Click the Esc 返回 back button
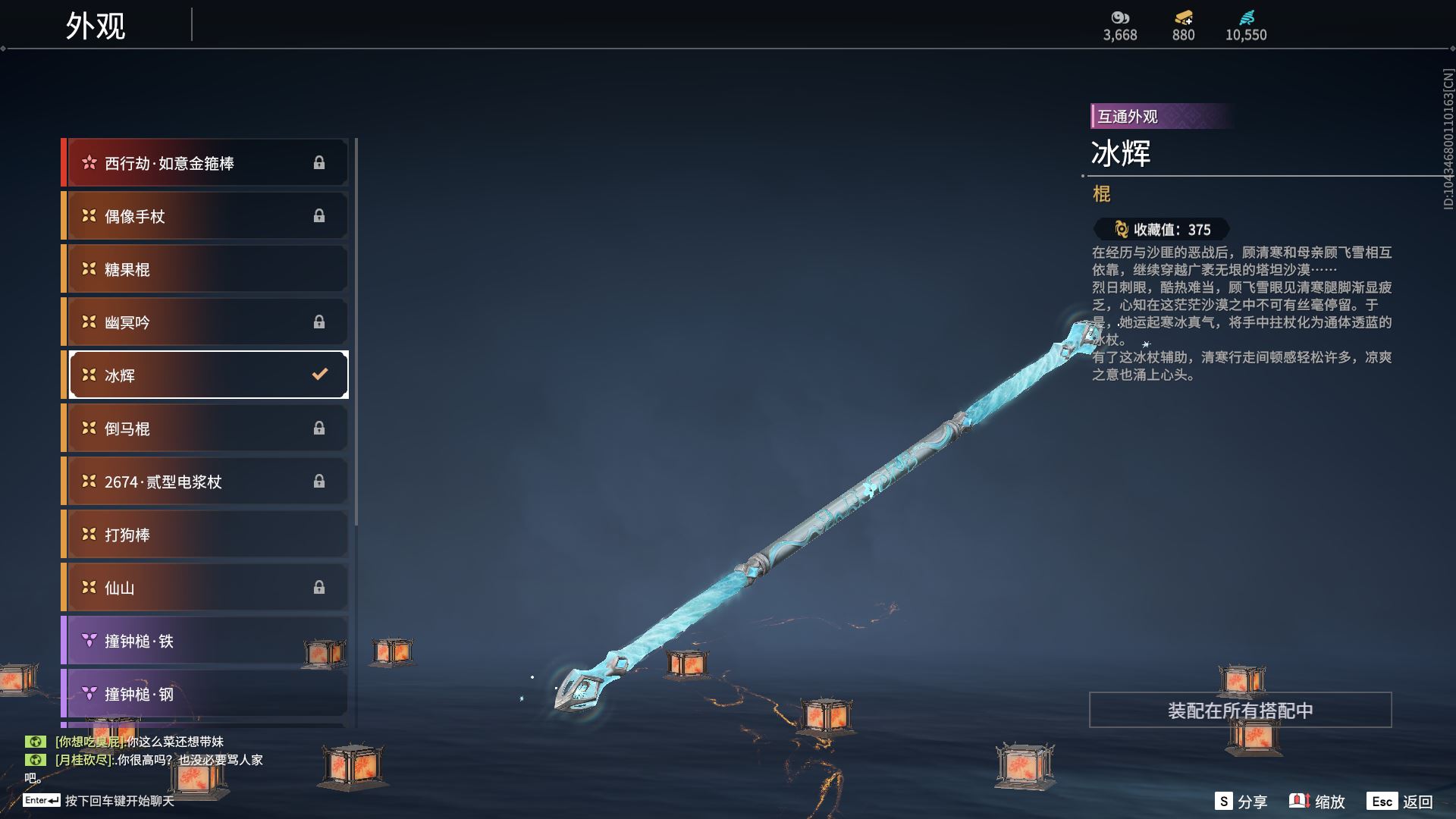Image resolution: width=1456 pixels, height=819 pixels. pos(1400,802)
